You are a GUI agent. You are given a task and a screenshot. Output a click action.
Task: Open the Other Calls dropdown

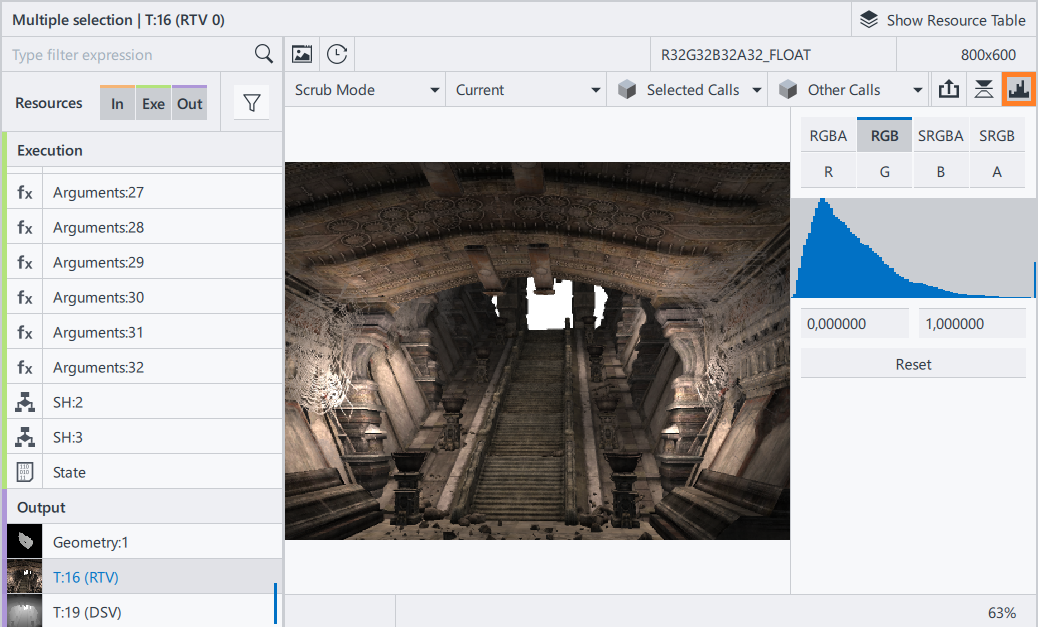click(850, 89)
